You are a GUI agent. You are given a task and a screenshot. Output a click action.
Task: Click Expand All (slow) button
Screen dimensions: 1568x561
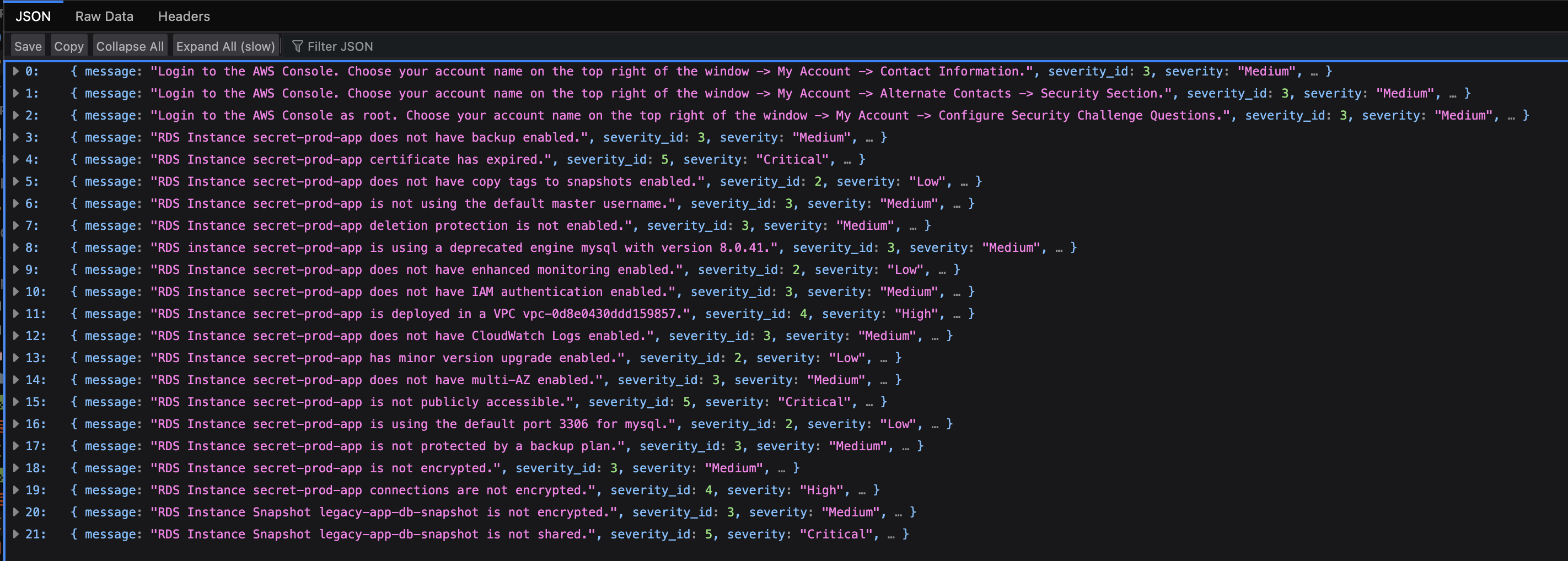pos(225,46)
